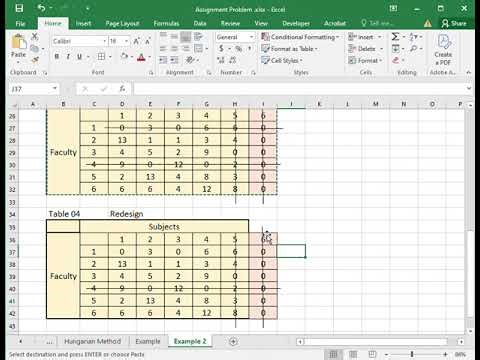Switch to the Page Layout tab
The width and height of the screenshot is (480, 360).
(x=122, y=23)
